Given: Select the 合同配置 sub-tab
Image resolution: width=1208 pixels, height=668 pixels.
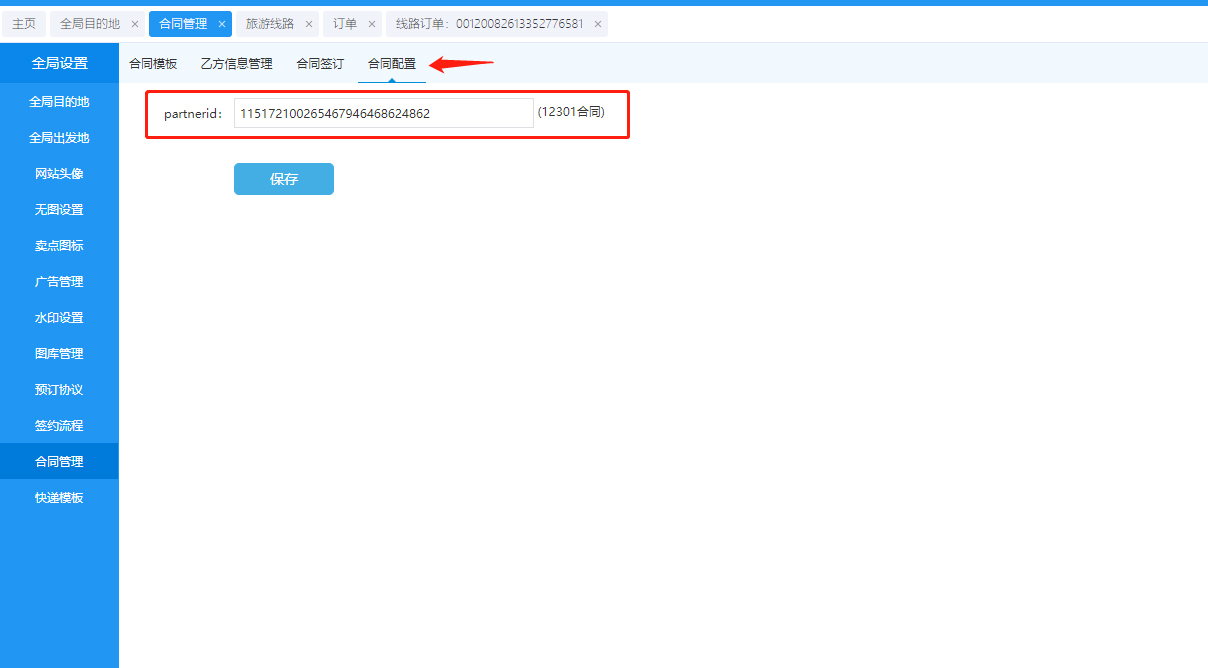Looking at the screenshot, I should pos(391,64).
